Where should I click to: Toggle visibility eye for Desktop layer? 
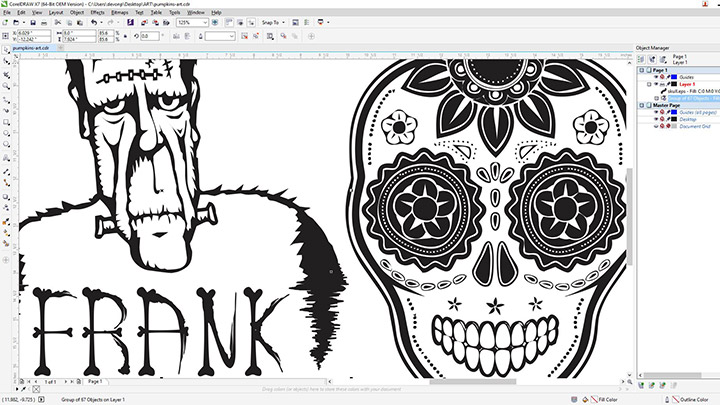[656, 119]
